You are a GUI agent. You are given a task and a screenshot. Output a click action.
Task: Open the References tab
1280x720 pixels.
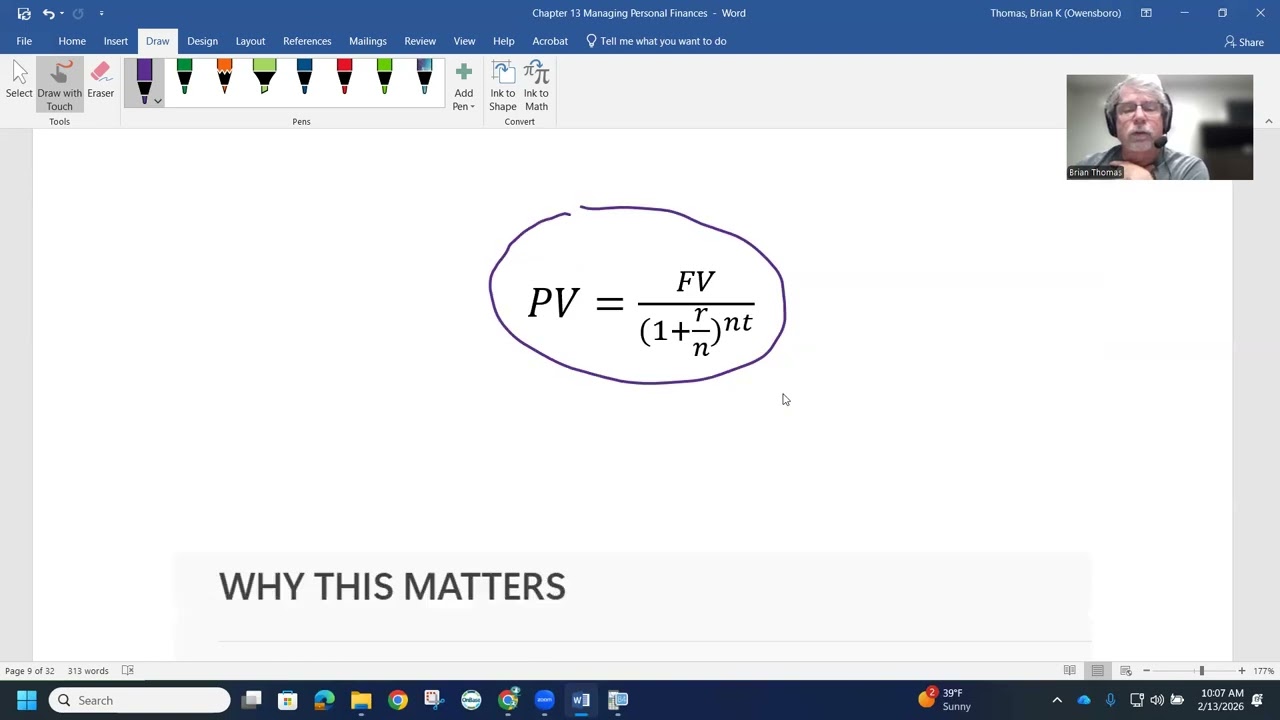pos(307,41)
